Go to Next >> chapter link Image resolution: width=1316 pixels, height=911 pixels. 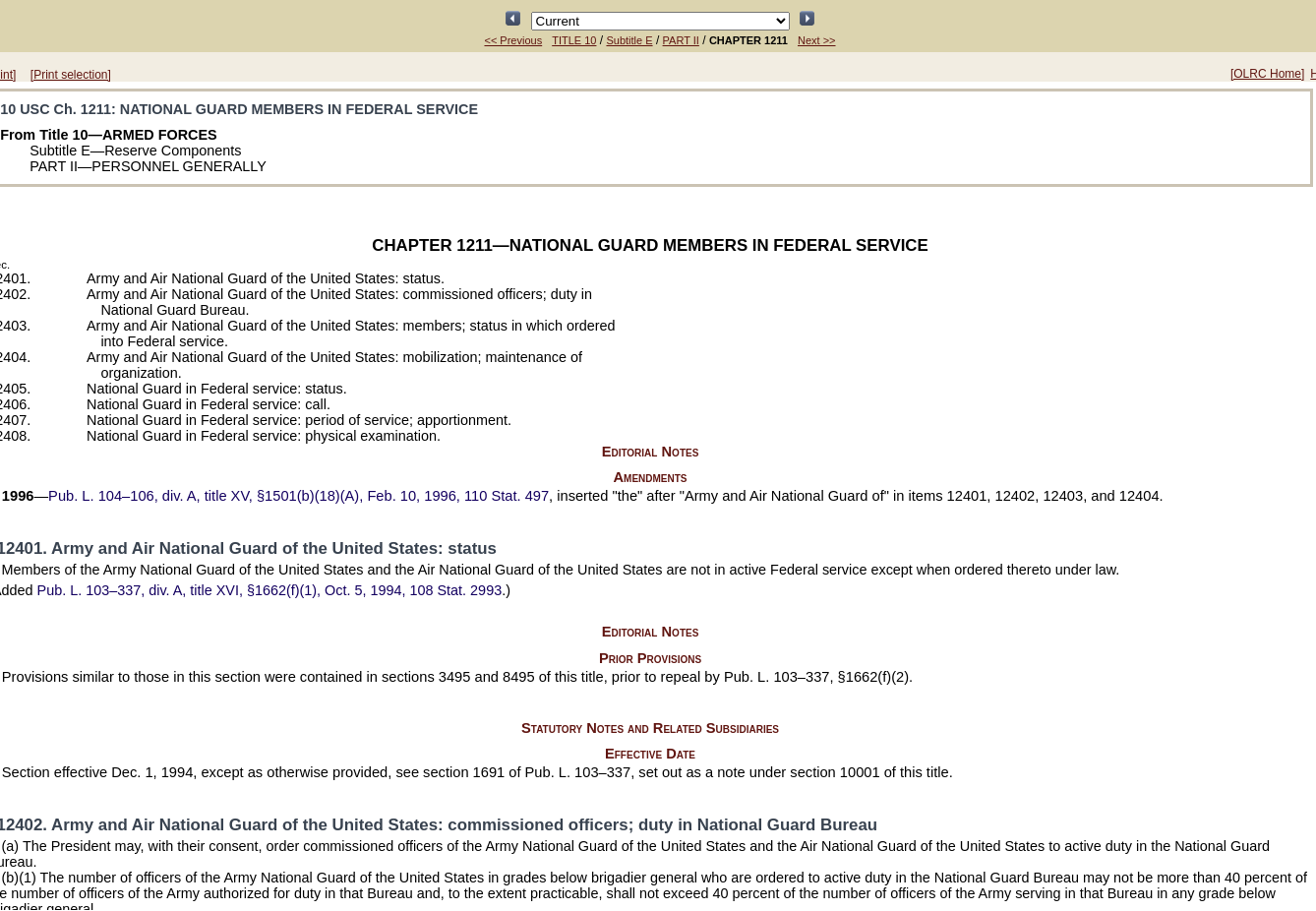tap(816, 40)
